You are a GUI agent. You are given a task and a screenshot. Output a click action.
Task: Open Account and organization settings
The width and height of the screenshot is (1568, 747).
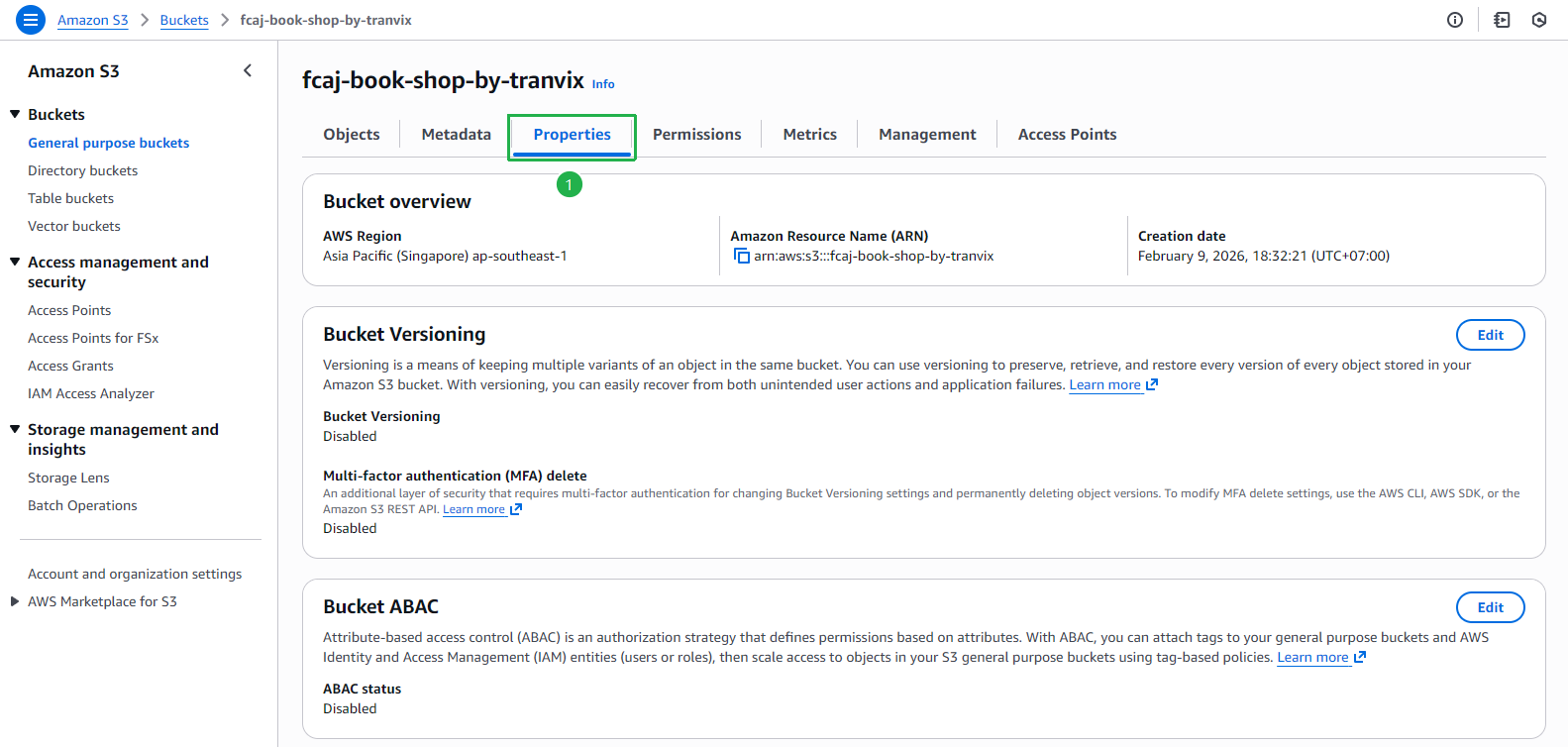135,574
